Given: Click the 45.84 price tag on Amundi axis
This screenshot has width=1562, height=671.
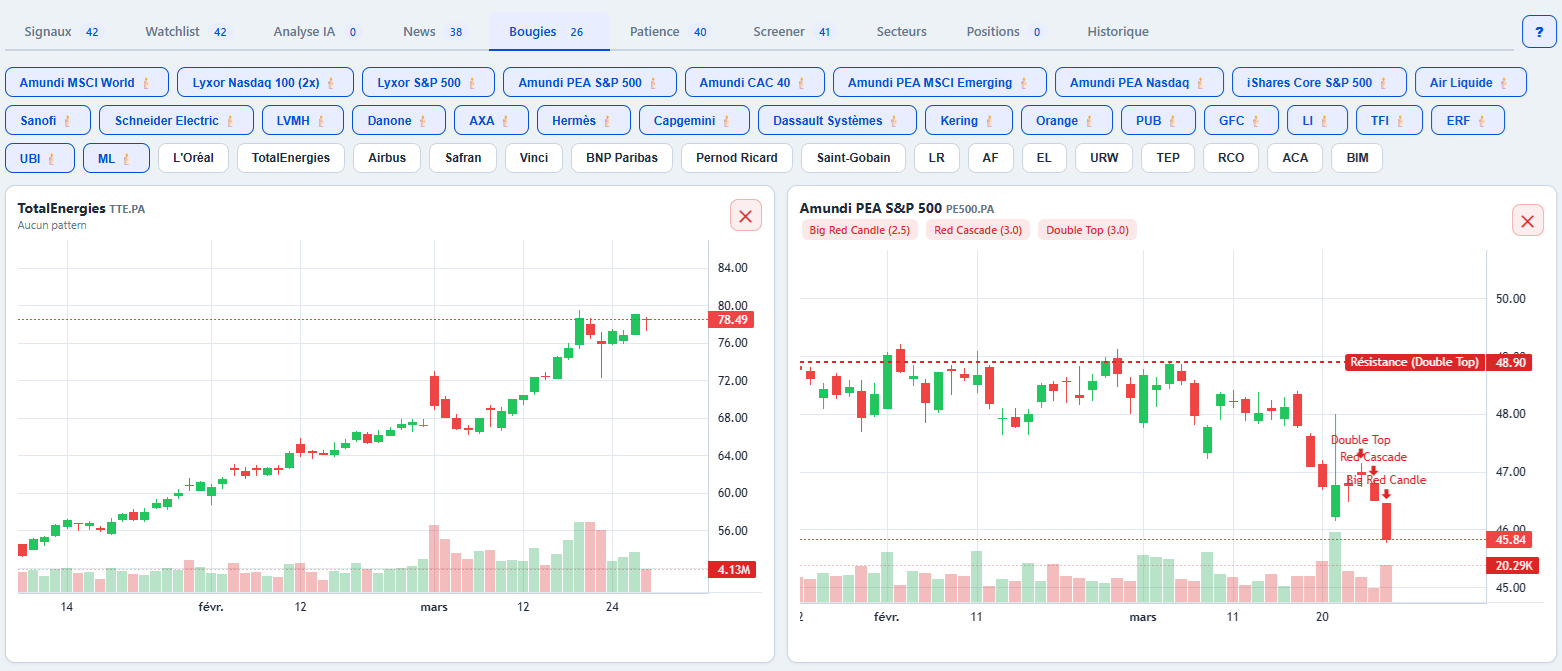Looking at the screenshot, I should (x=1509, y=540).
